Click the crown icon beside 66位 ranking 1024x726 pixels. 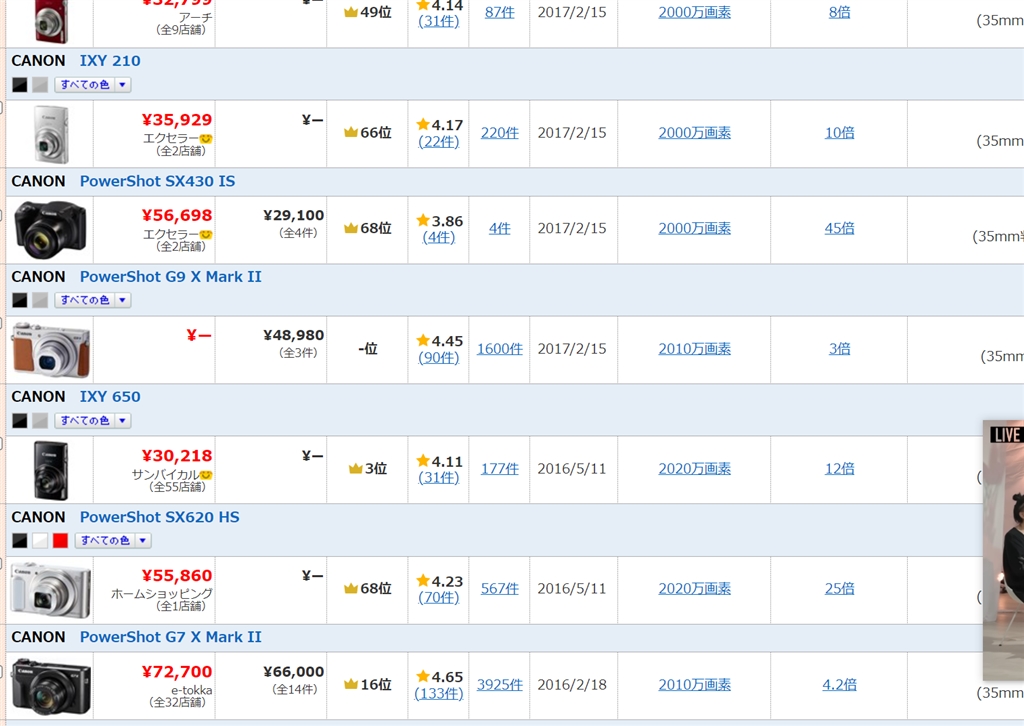(x=351, y=133)
